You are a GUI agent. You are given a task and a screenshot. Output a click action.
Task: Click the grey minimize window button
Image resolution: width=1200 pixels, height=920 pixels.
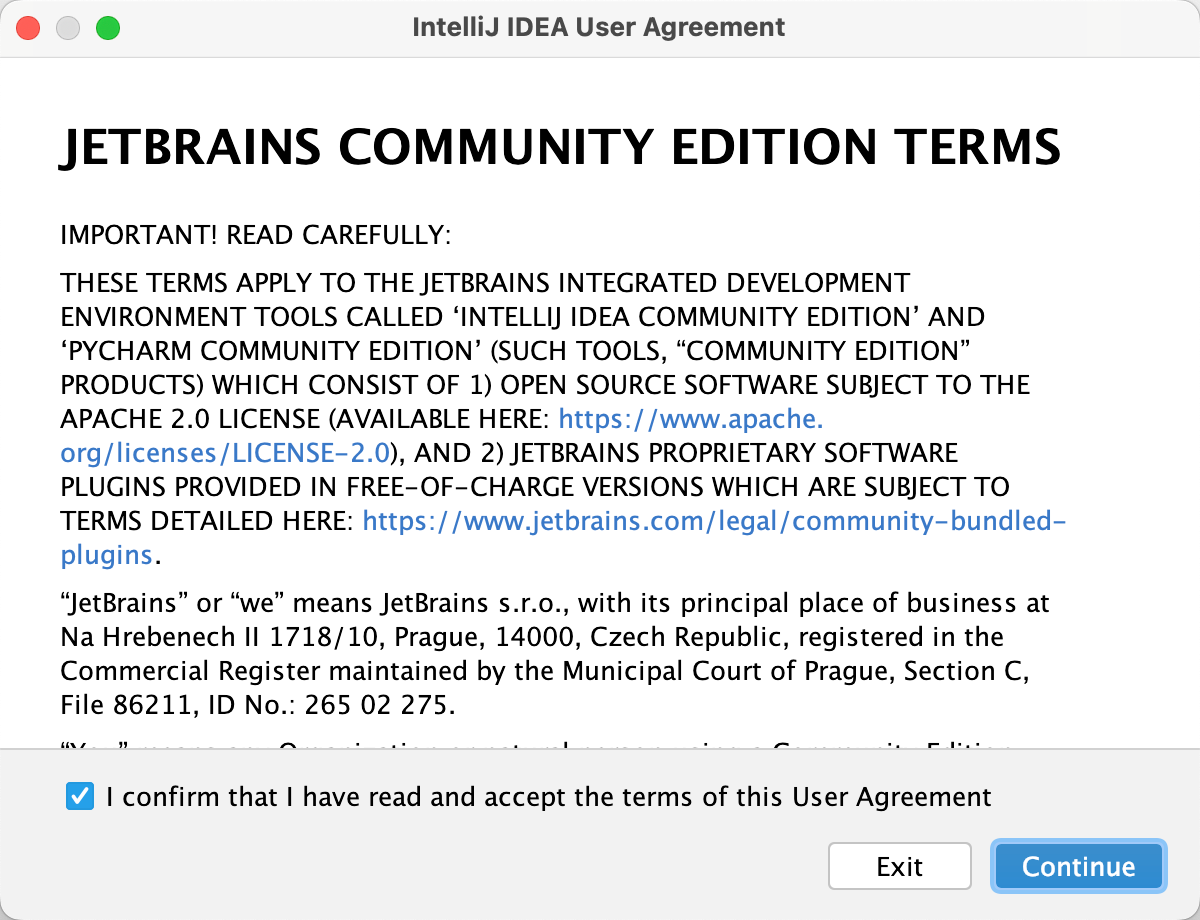[68, 28]
